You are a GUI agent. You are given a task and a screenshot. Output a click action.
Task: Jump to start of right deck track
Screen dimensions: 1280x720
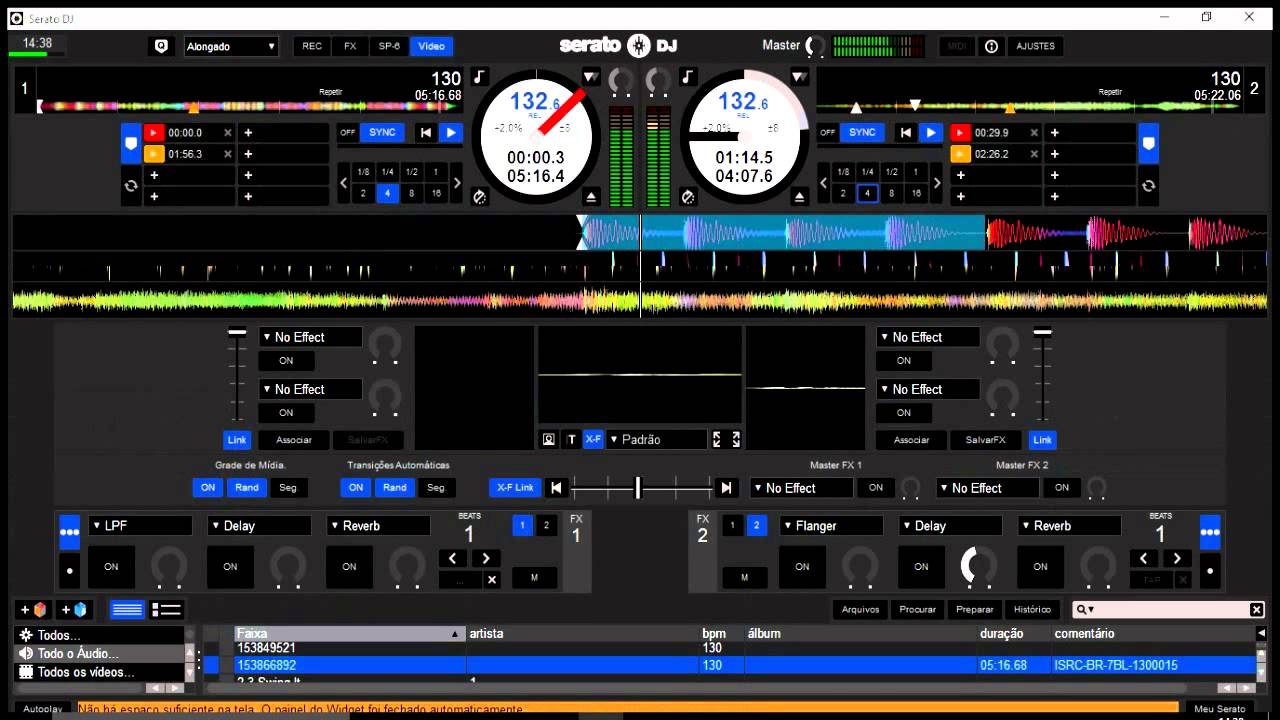point(906,132)
